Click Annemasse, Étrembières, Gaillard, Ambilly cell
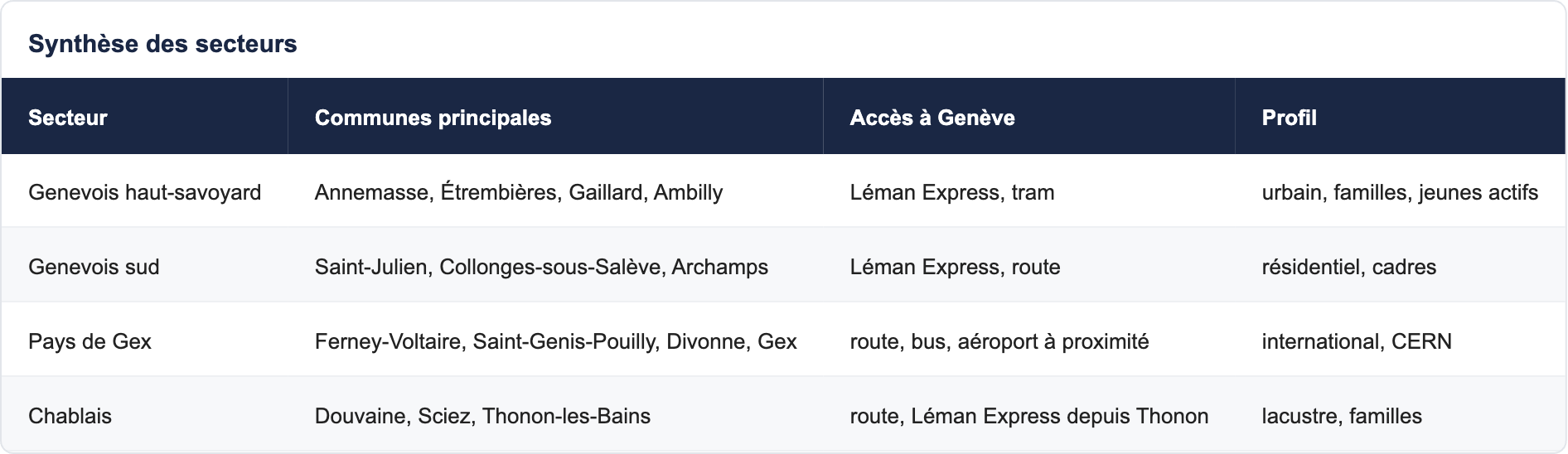 point(555,192)
